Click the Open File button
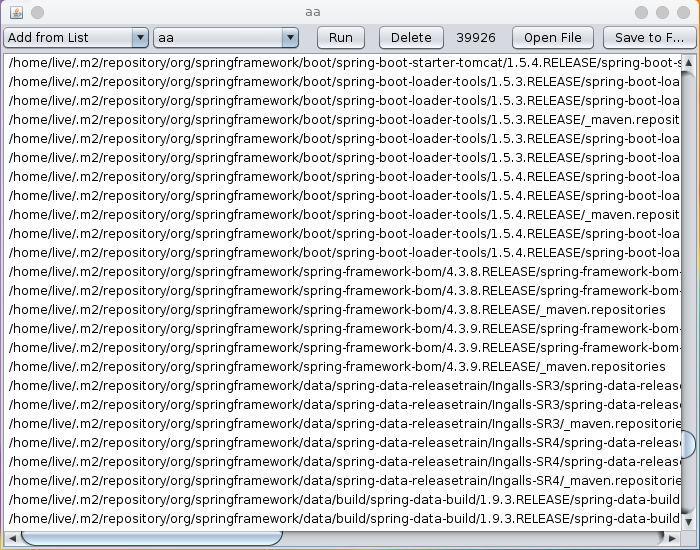Screen dimensions: 700x550 pos(553,38)
